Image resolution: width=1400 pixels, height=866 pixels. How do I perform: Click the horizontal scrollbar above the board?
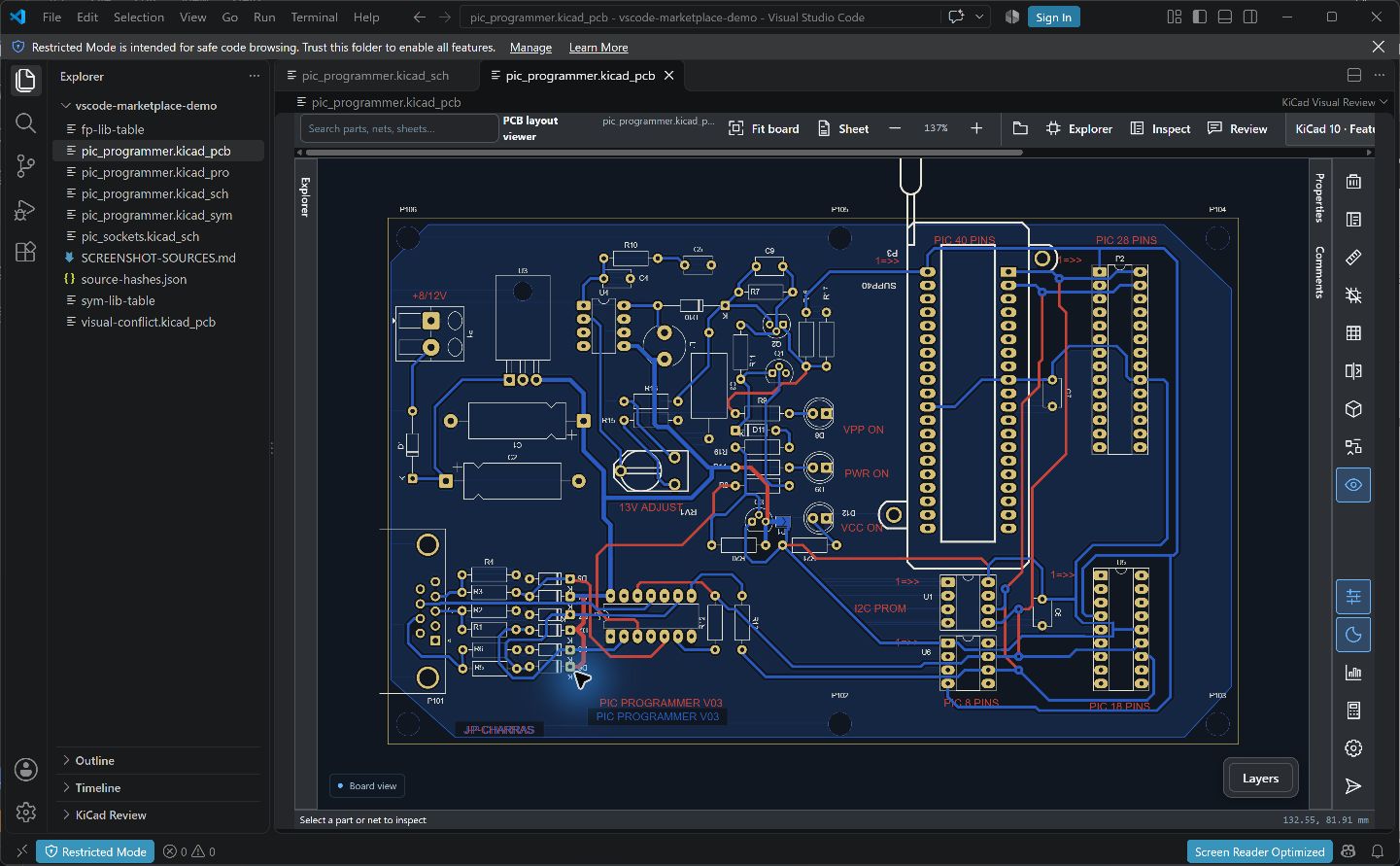click(x=665, y=153)
